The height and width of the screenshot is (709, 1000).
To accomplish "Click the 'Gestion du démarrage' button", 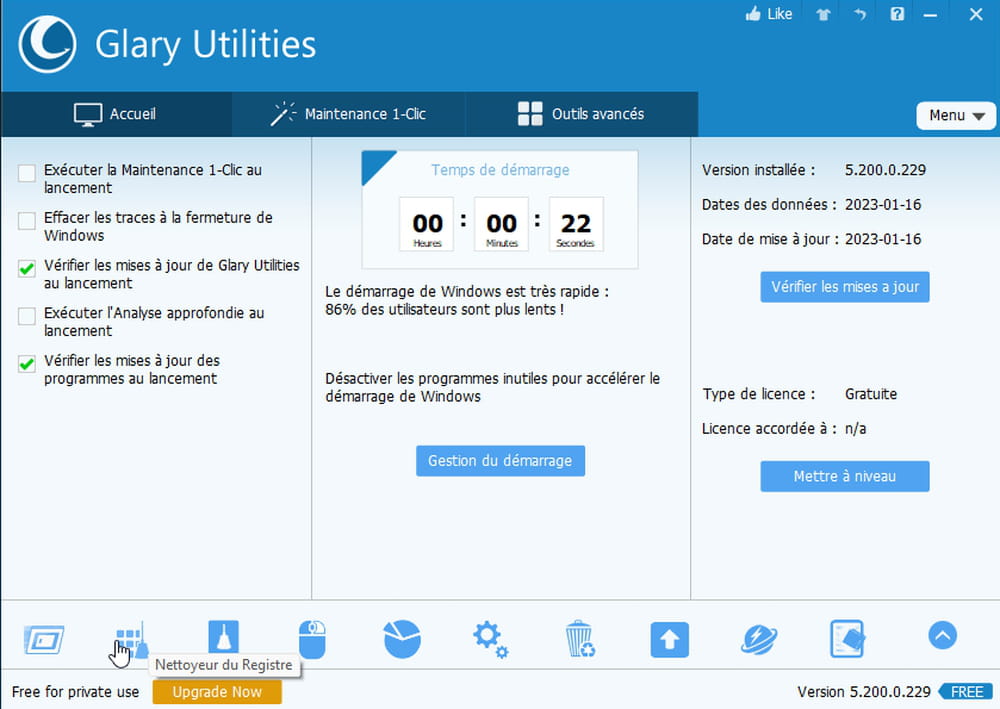I will (500, 461).
